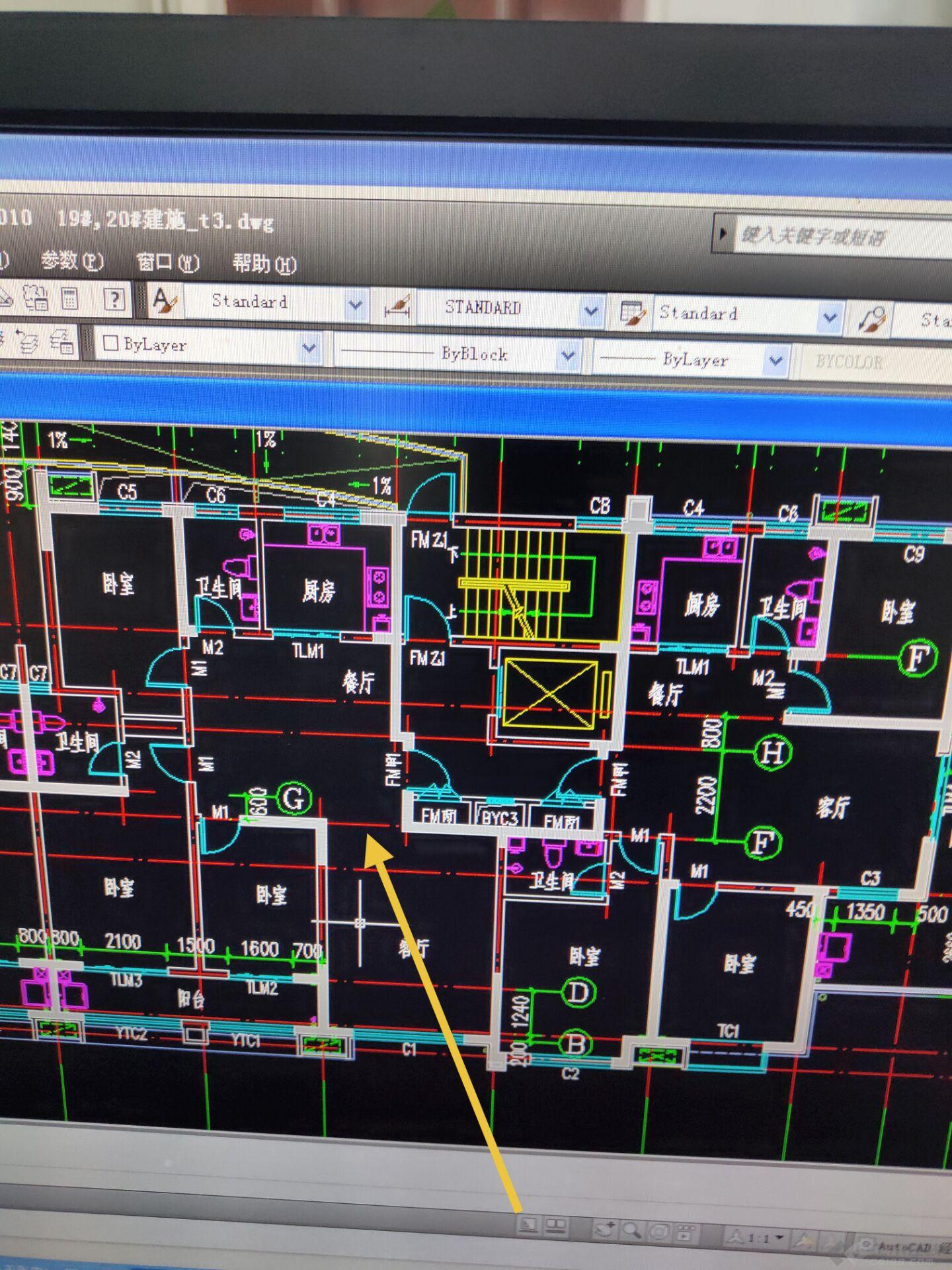Open the sheet set manager icon
Image resolution: width=952 pixels, height=1270 pixels.
pyautogui.click(x=34, y=298)
